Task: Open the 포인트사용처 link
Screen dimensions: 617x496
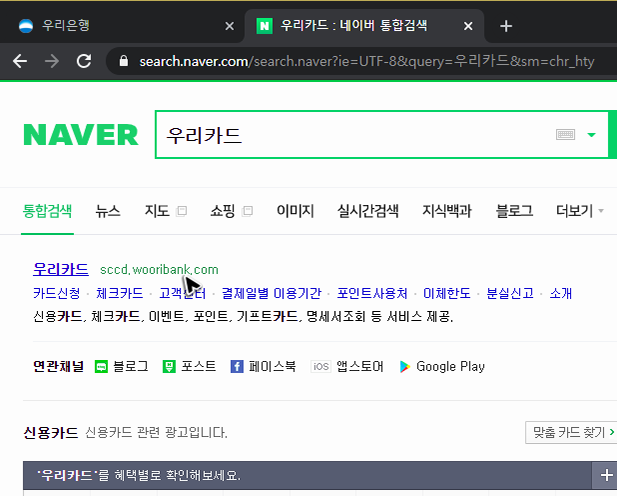Action: 372,293
